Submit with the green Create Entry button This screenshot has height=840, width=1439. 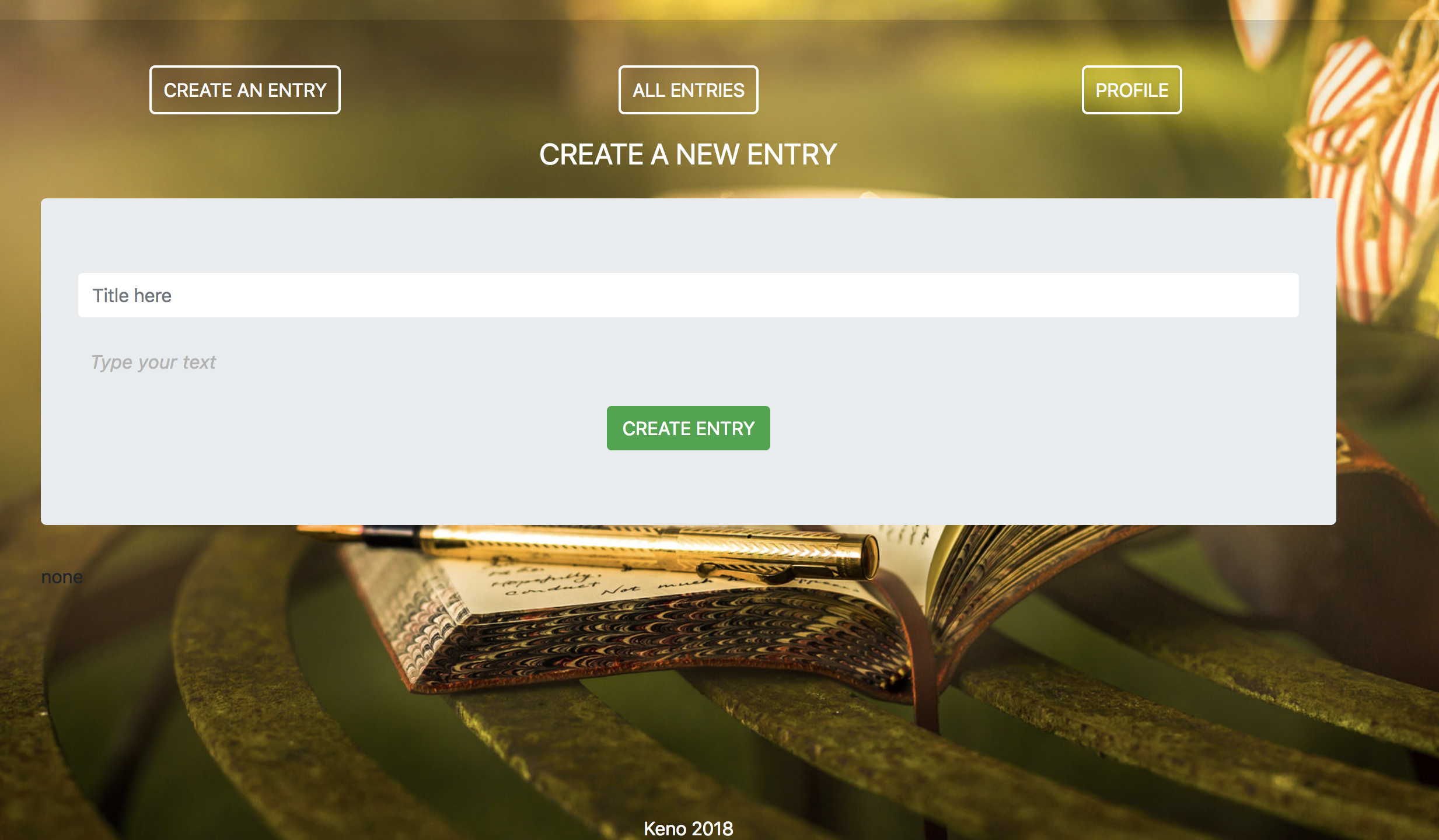coord(688,428)
